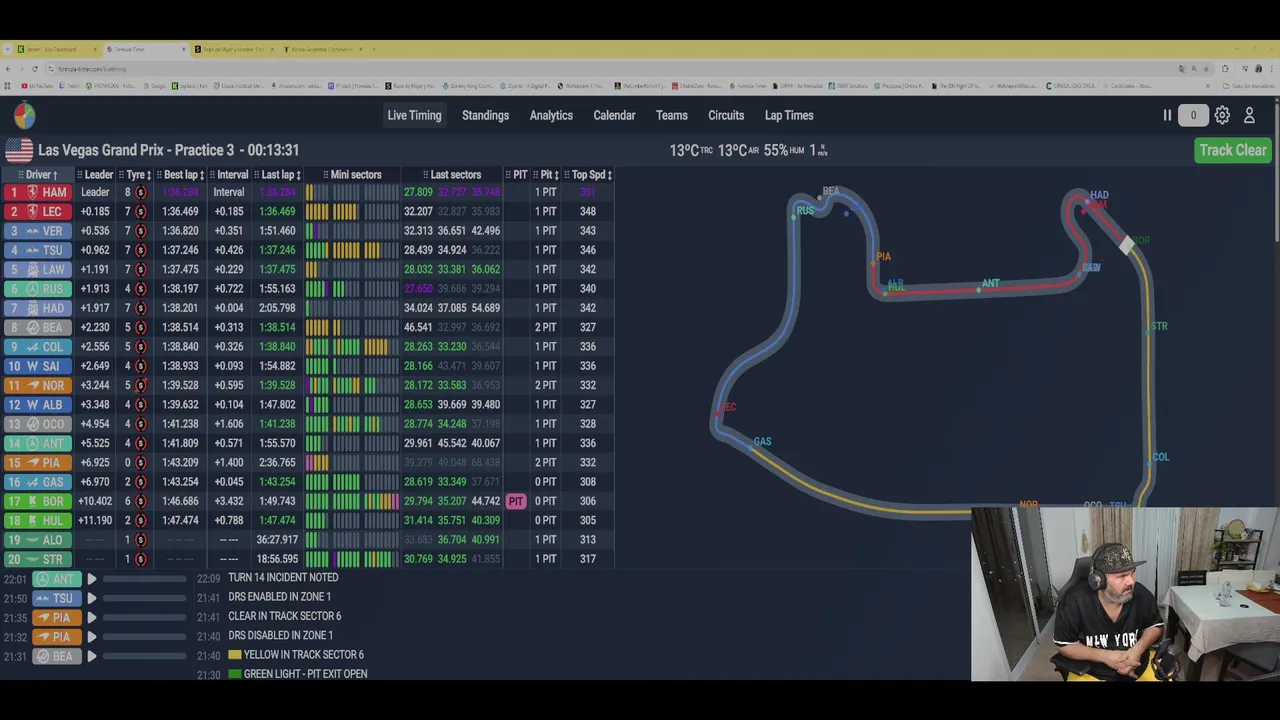Viewport: 1280px width, 720px height.
Task: Open the Lap Times tab
Action: [x=789, y=115]
